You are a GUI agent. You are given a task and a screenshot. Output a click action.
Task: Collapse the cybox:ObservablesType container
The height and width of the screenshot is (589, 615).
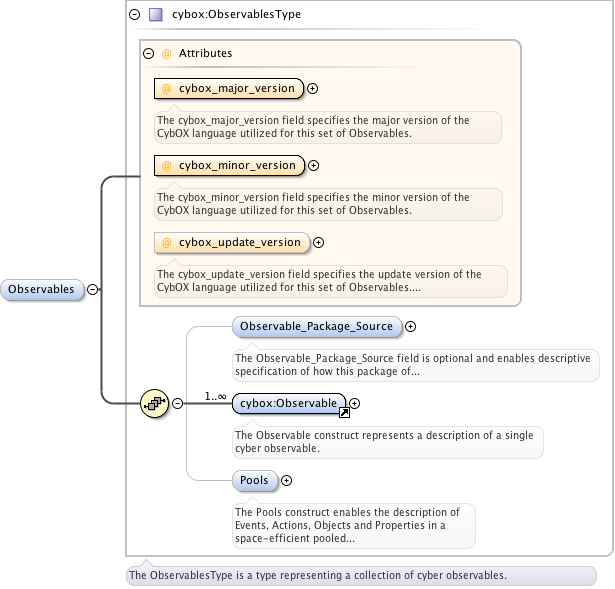tap(134, 15)
